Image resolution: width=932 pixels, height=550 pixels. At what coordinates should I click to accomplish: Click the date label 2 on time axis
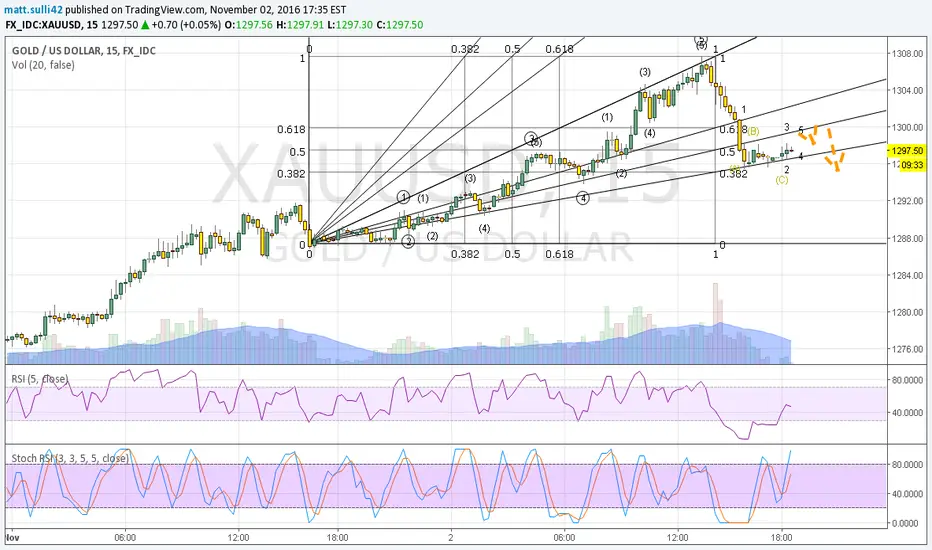[451, 538]
